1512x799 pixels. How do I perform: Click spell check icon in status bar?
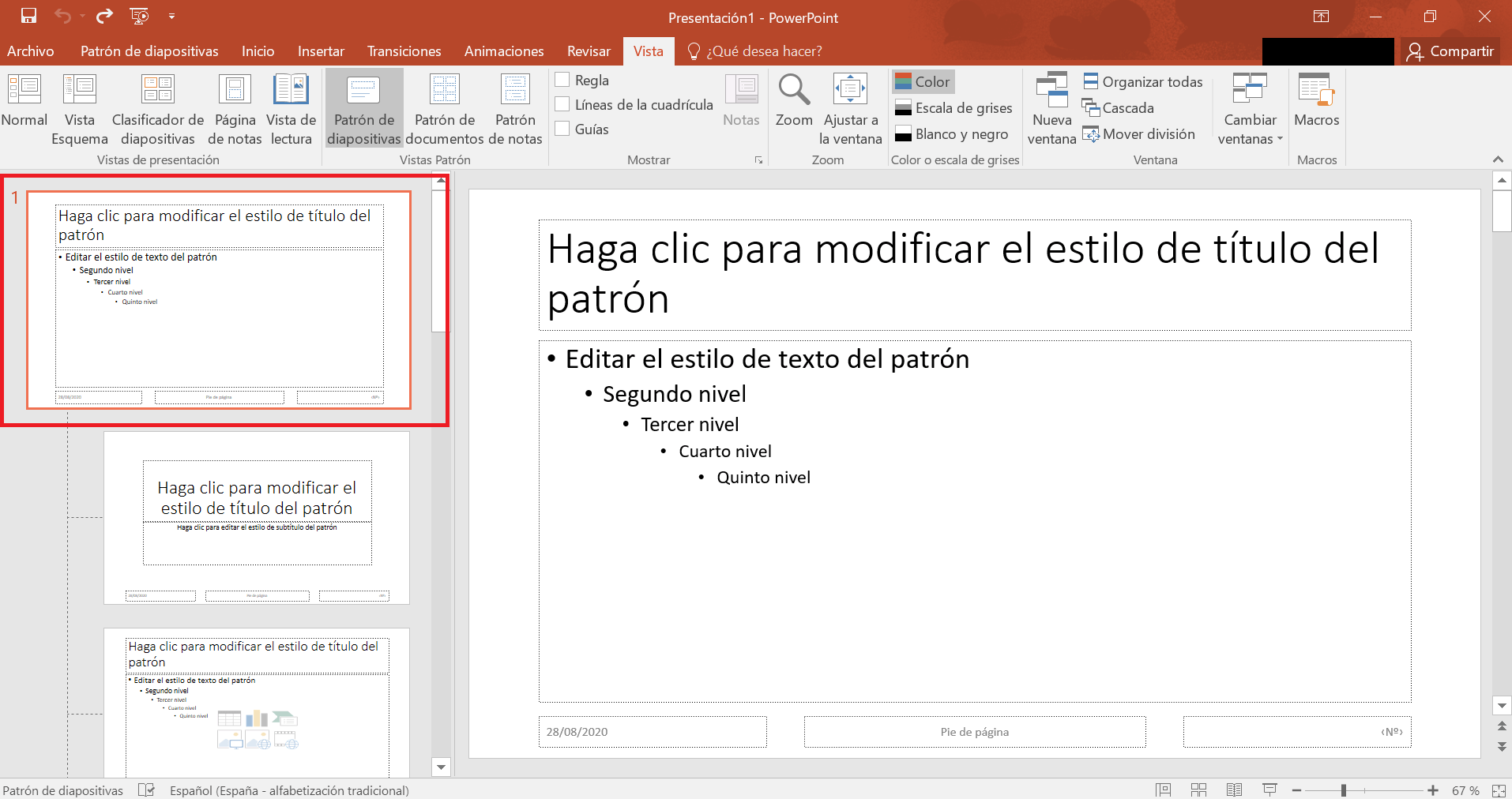(146, 790)
